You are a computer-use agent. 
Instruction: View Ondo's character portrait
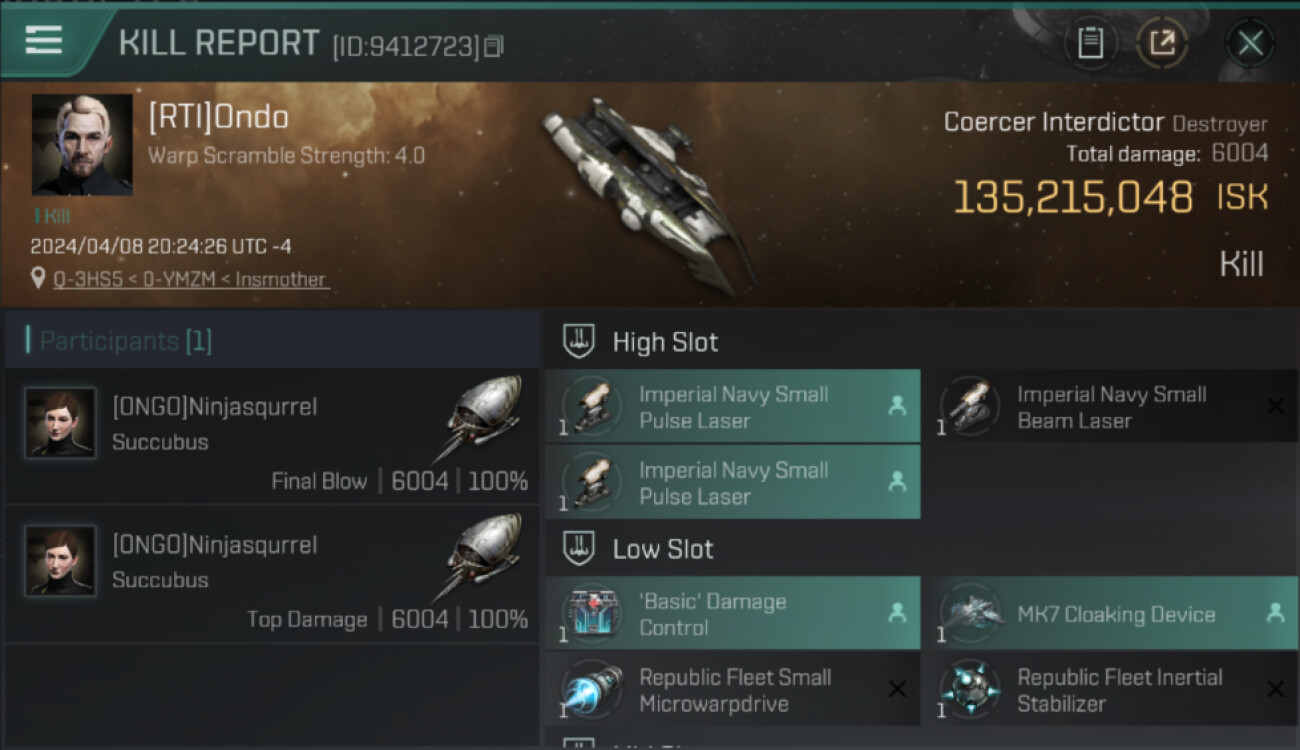click(82, 145)
